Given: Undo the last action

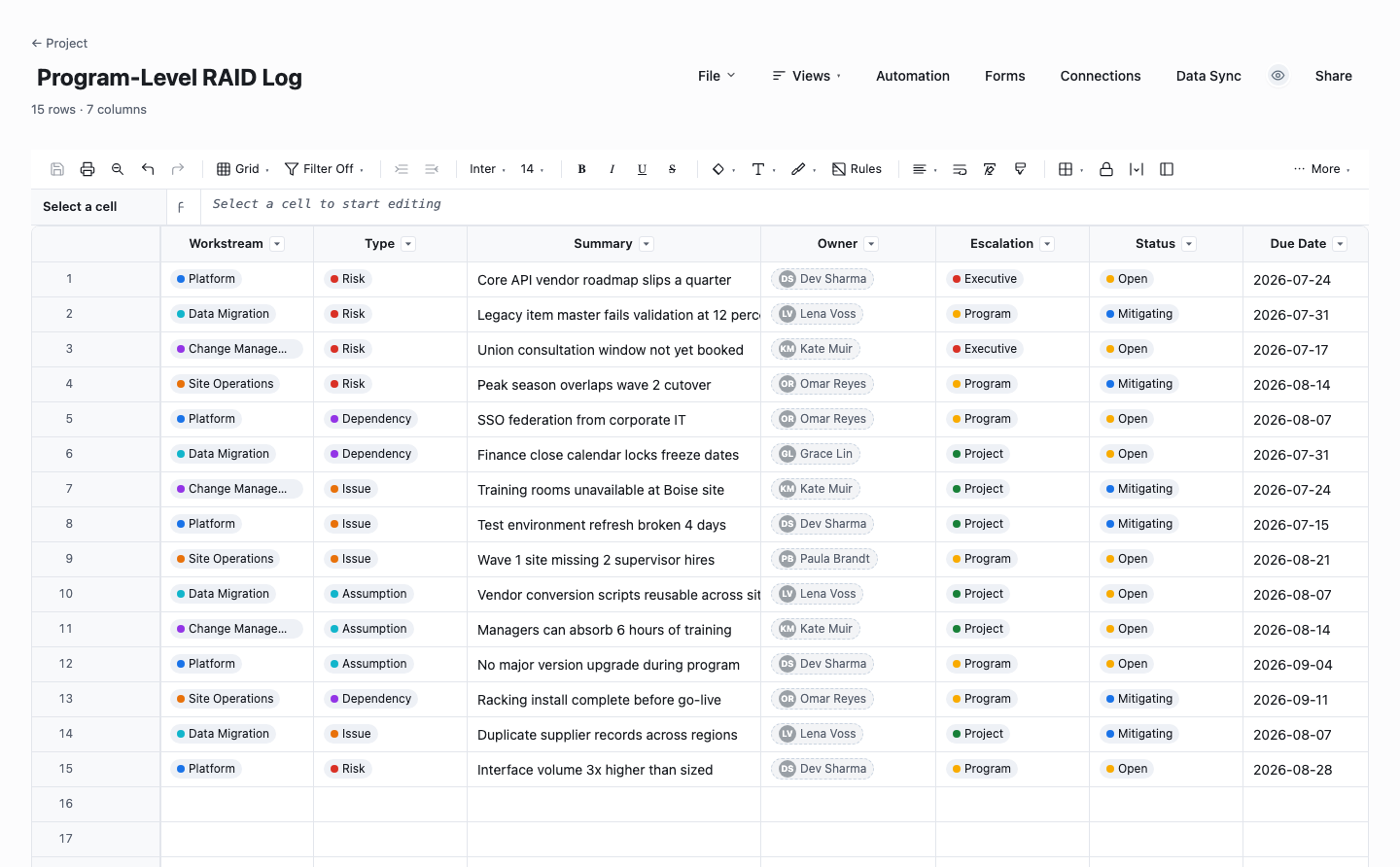Looking at the screenshot, I should [x=148, y=169].
